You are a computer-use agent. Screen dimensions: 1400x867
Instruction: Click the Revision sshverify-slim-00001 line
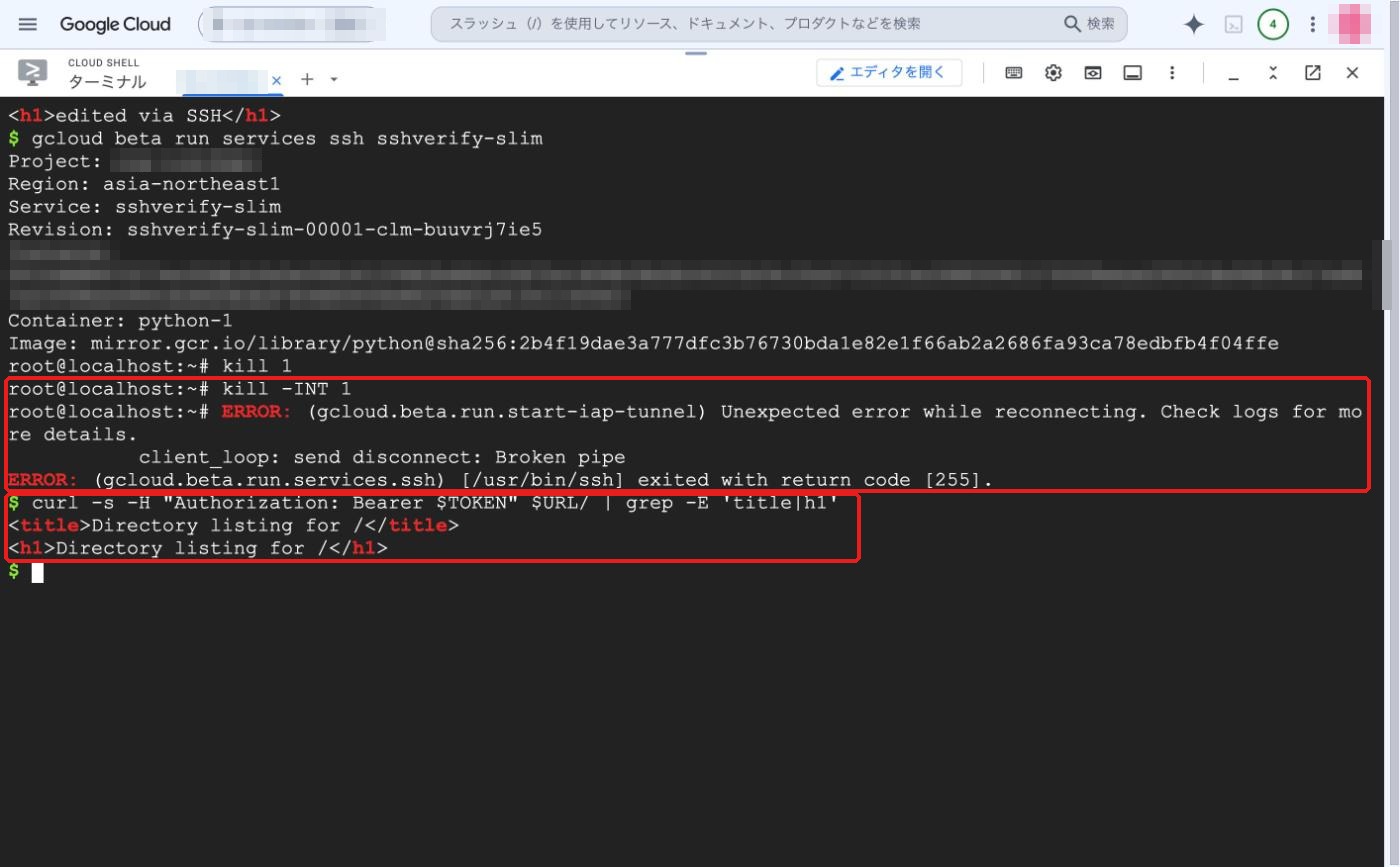click(275, 230)
